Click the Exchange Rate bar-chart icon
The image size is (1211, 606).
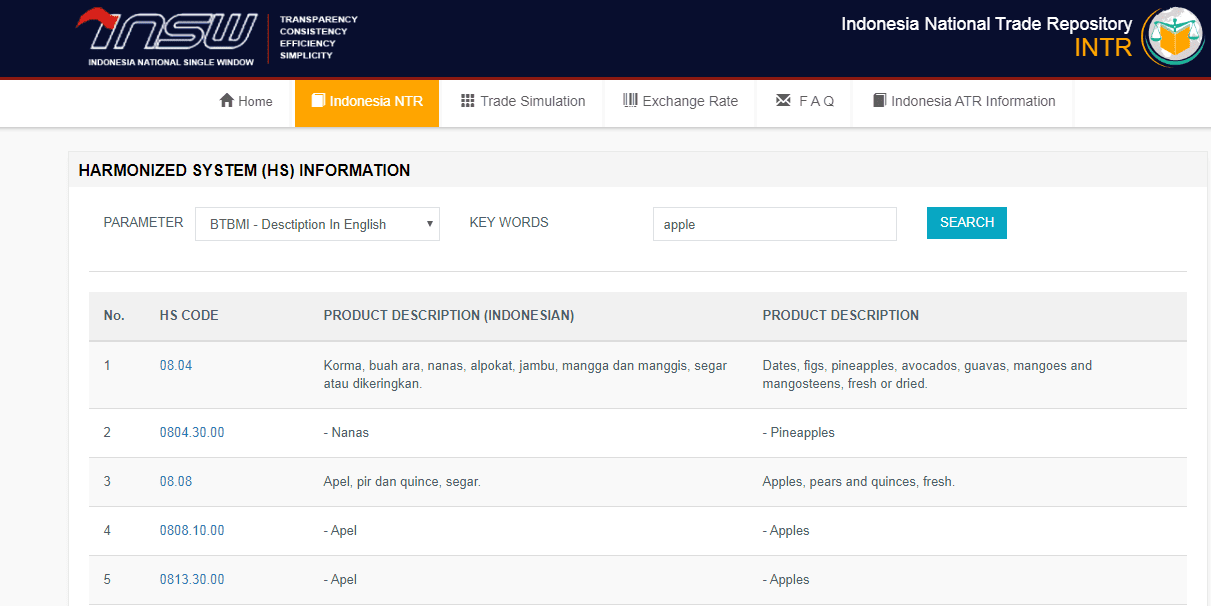tap(631, 100)
